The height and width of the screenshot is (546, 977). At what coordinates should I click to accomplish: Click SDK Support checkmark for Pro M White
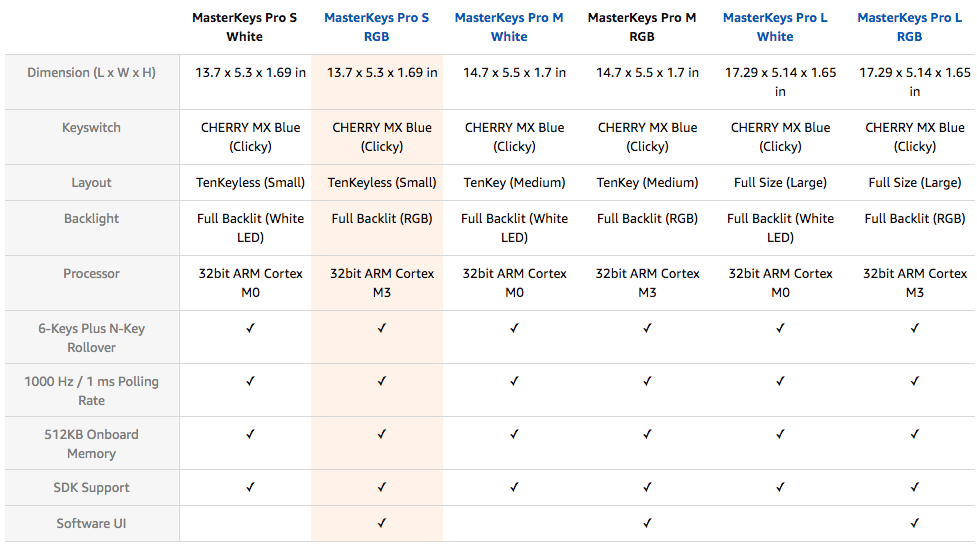click(x=515, y=487)
